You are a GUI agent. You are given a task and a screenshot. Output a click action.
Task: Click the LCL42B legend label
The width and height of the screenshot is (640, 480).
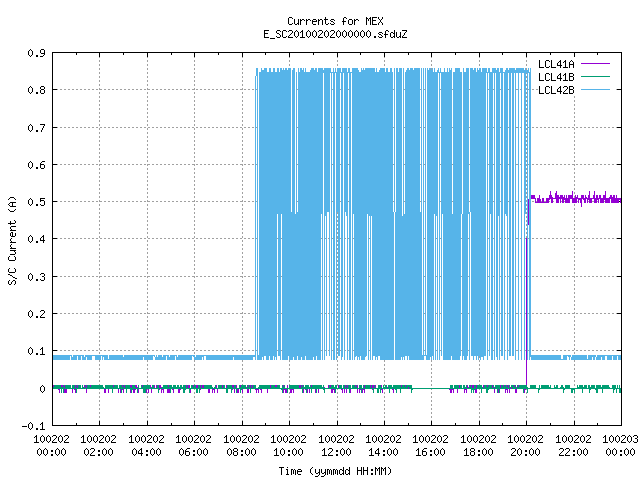[556, 90]
